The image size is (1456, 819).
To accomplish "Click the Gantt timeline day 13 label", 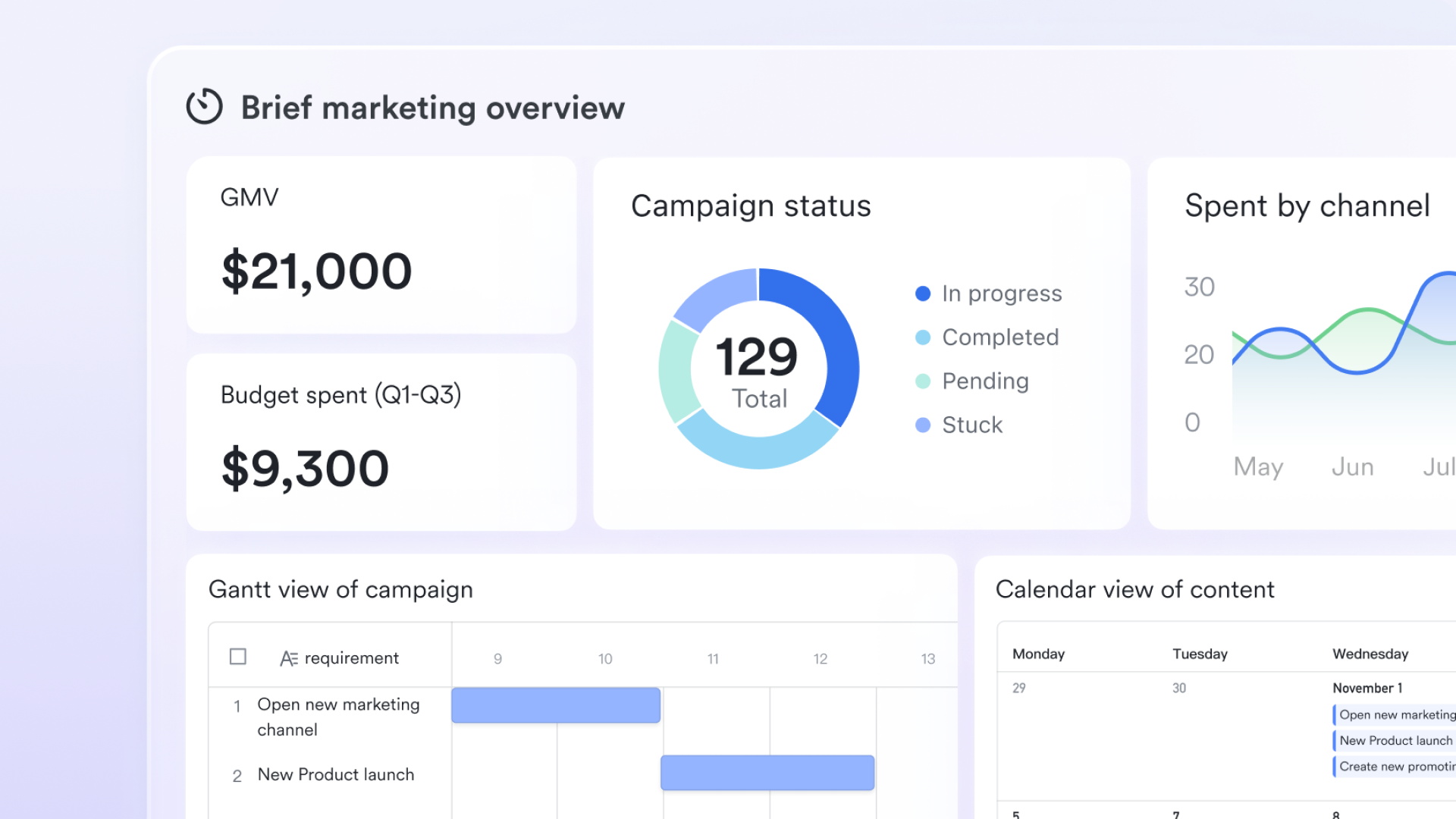I will tap(927, 659).
